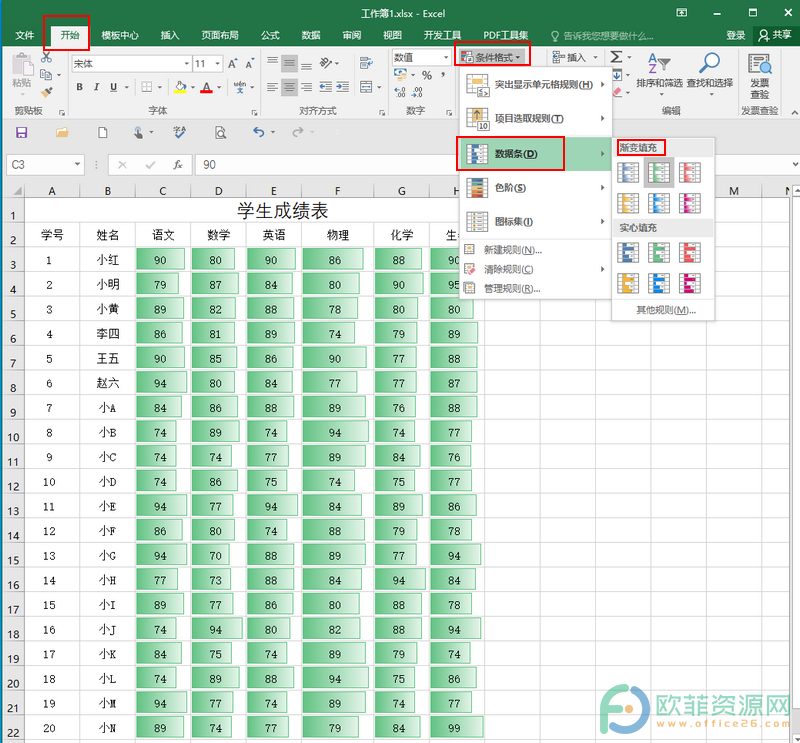Click the Print Preview magnifier-page icon
800x743 pixels.
click(x=220, y=133)
